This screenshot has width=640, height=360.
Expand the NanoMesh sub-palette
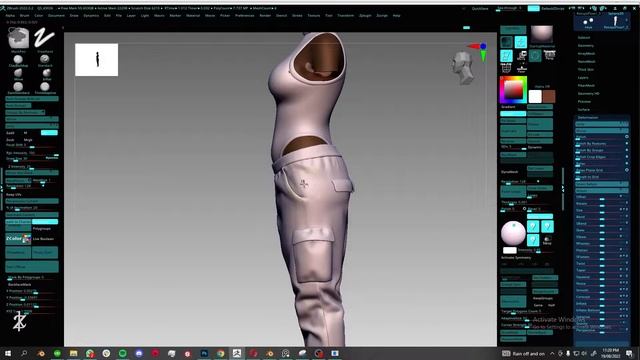click(x=586, y=62)
